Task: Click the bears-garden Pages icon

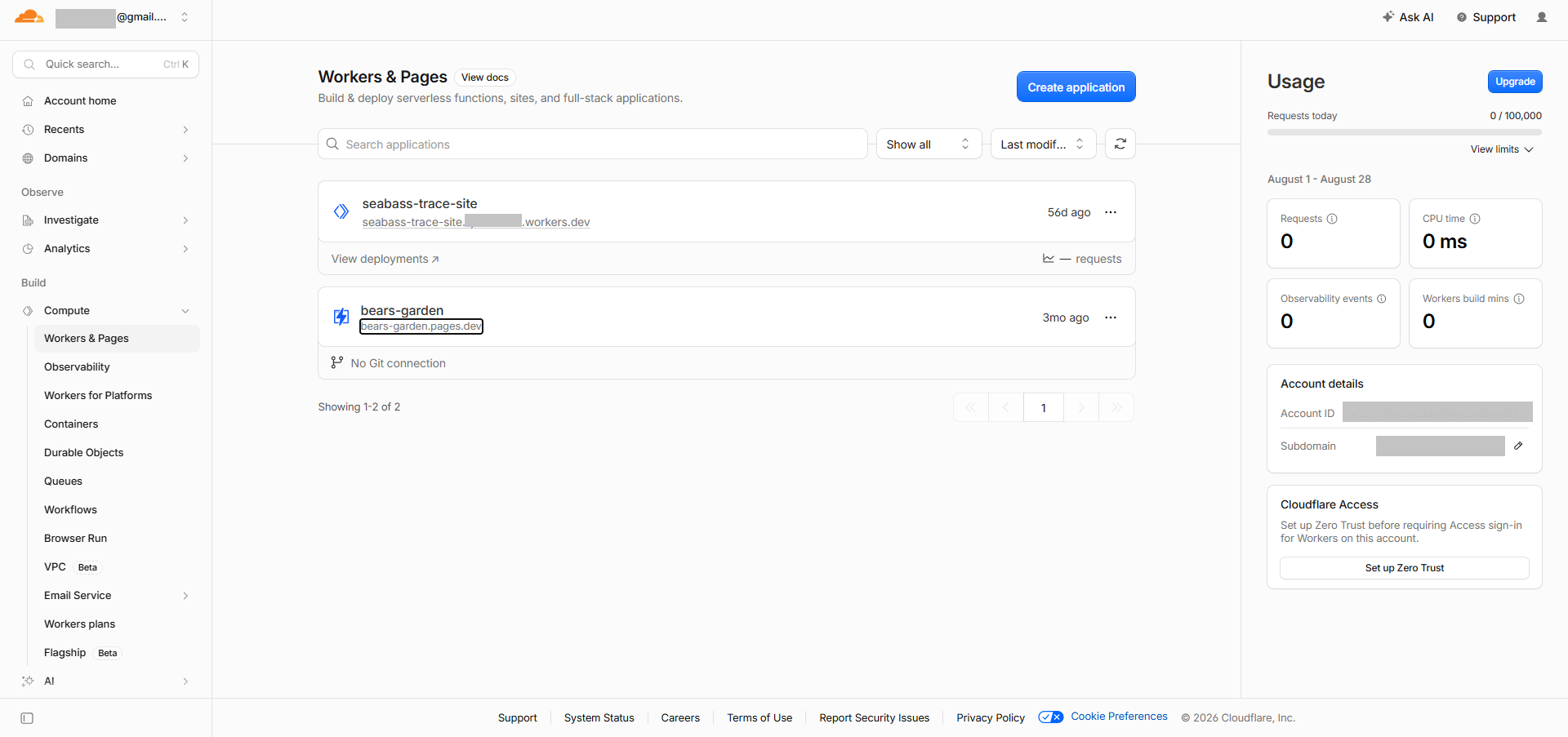Action: [341, 317]
